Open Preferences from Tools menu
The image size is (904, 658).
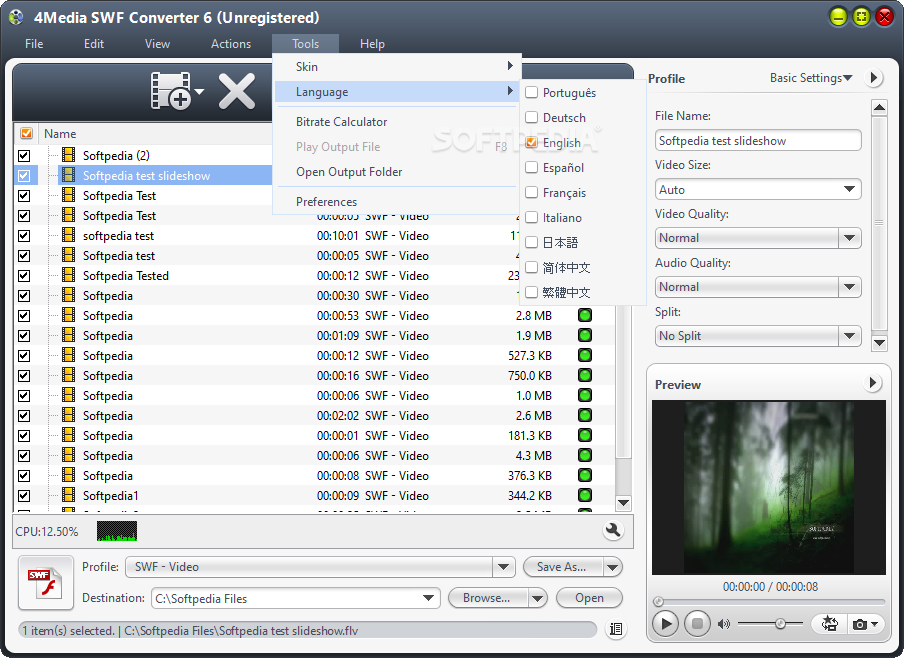[397, 202]
